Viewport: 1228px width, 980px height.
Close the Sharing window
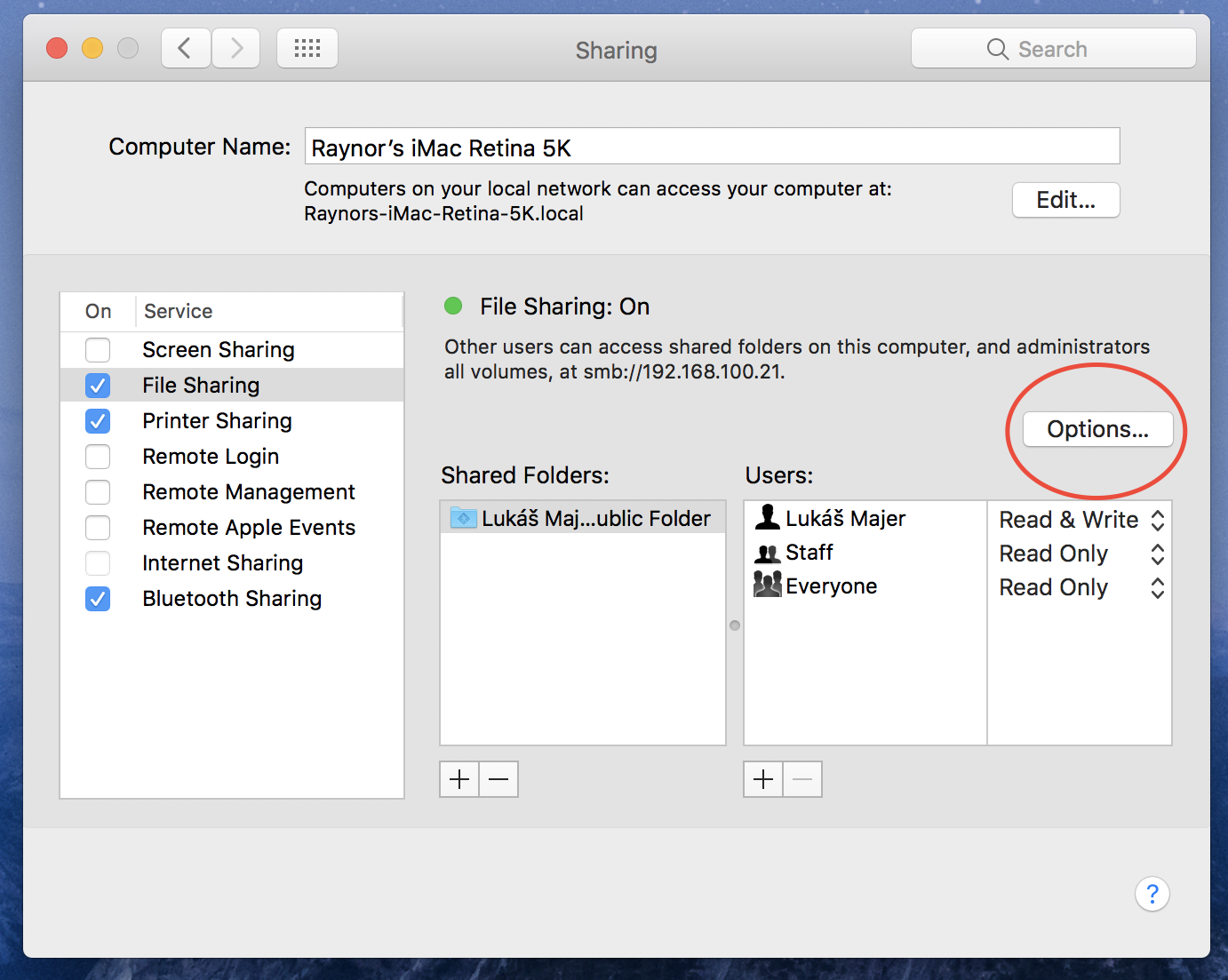pos(57,48)
